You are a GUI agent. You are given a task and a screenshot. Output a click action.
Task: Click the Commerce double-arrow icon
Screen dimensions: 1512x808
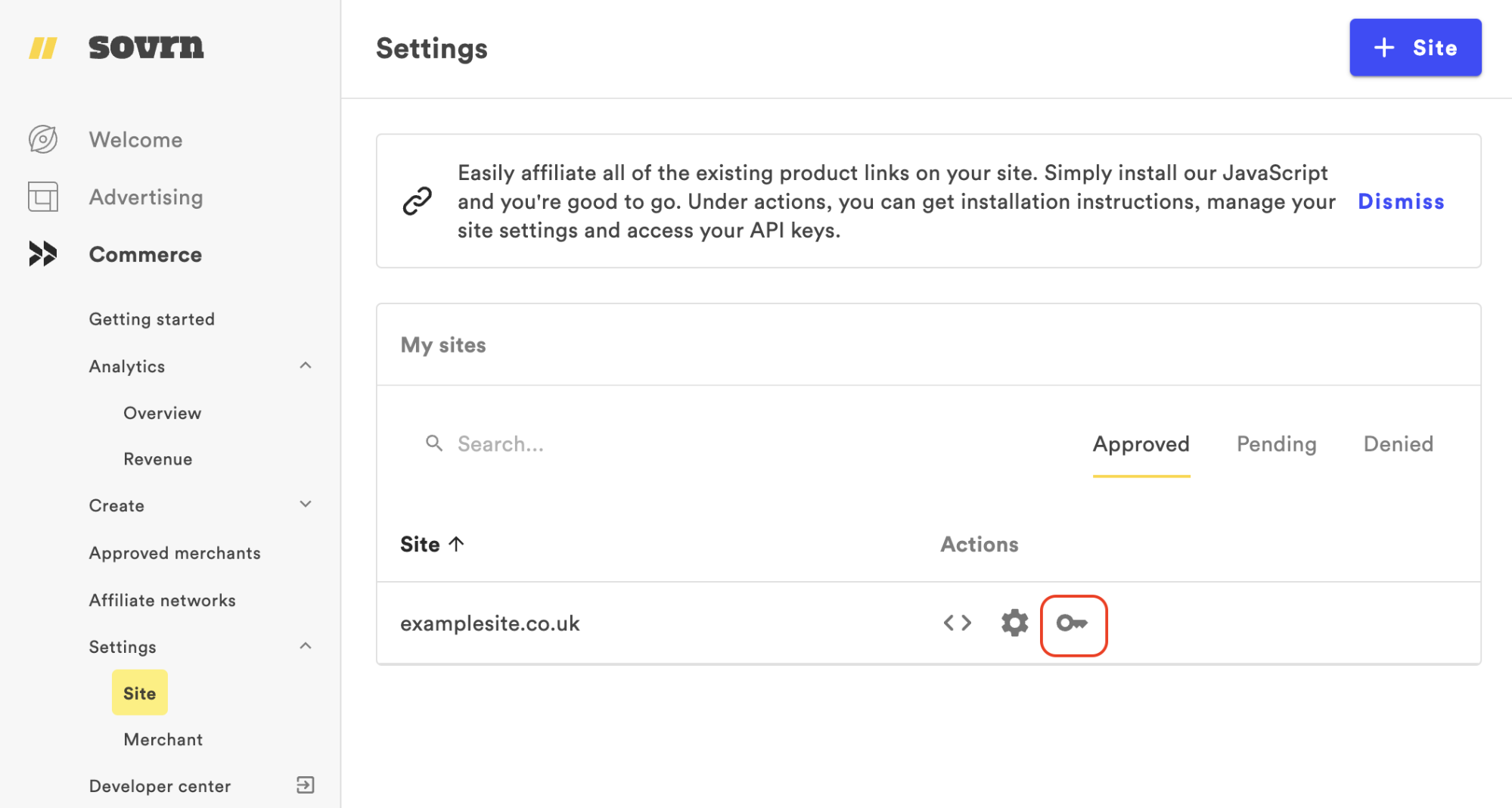pos(43,254)
